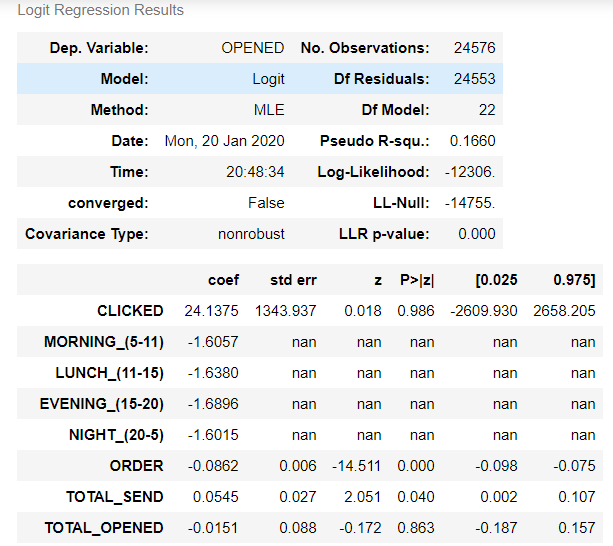Screen dimensions: 613x546
Task: Select the LL-Null value -14755.
Action: click(470, 203)
